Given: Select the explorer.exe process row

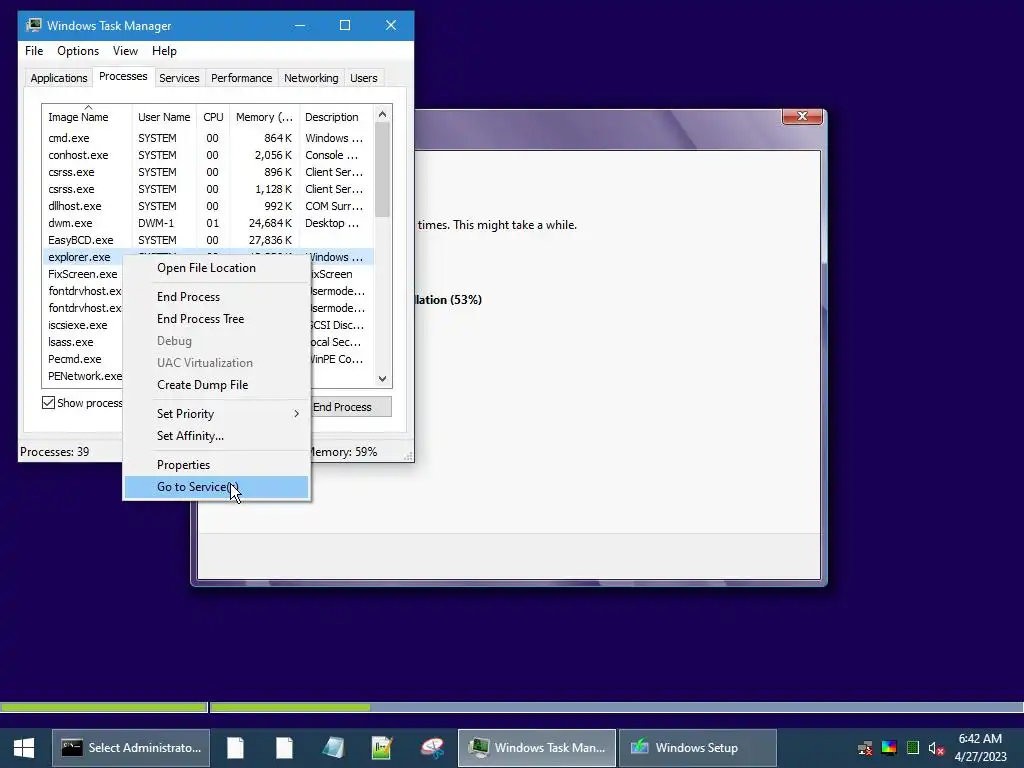Looking at the screenshot, I should (x=84, y=257).
